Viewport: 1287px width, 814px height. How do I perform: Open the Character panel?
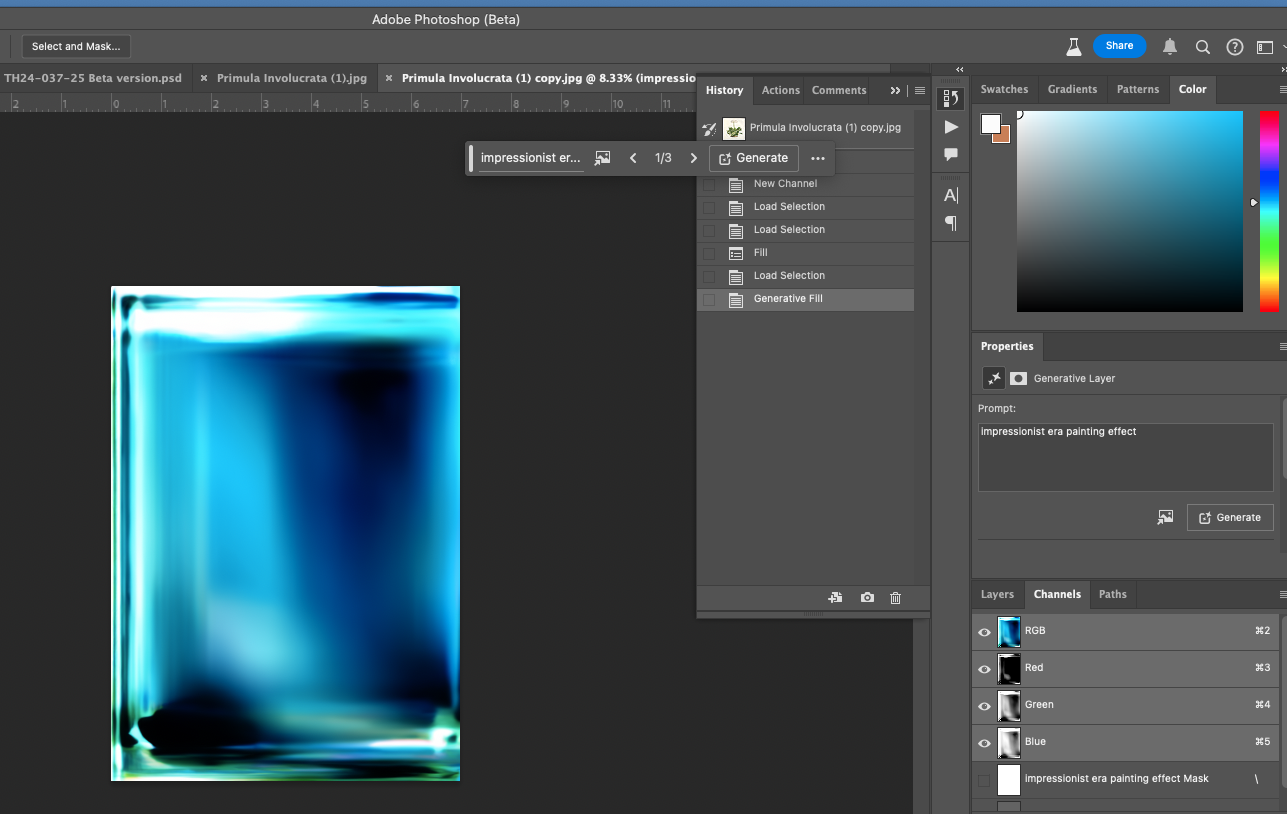click(x=950, y=195)
